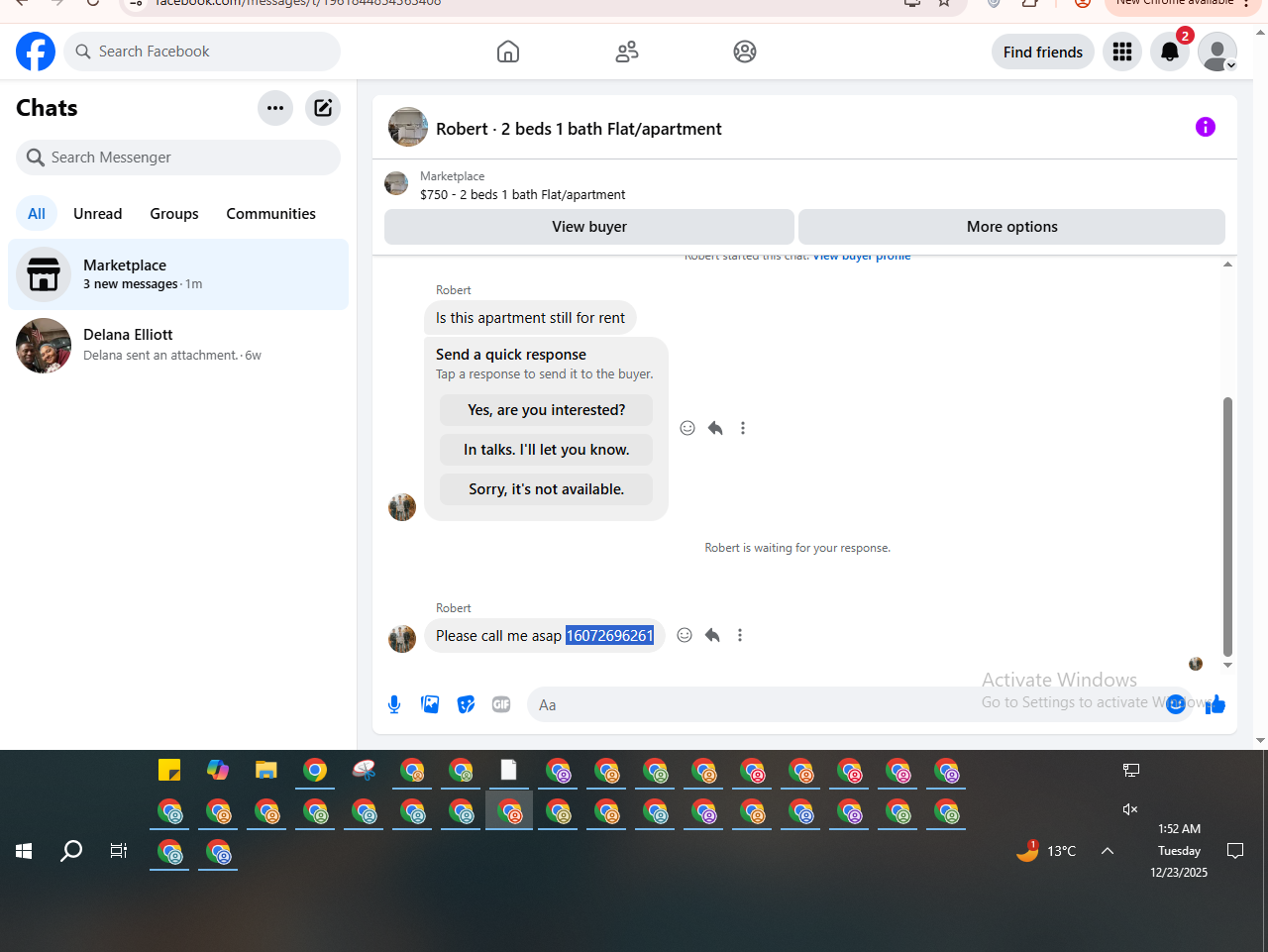Focus the Search Messenger box
This screenshot has width=1268, height=952.
(178, 158)
